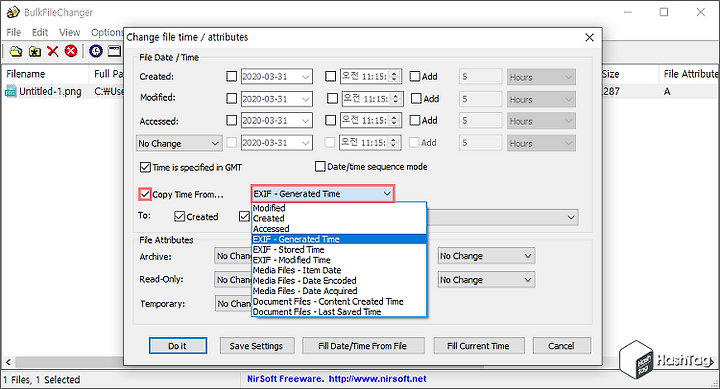Click the window icon after the clock
Image resolution: width=720 pixels, height=389 pixels.
114,51
